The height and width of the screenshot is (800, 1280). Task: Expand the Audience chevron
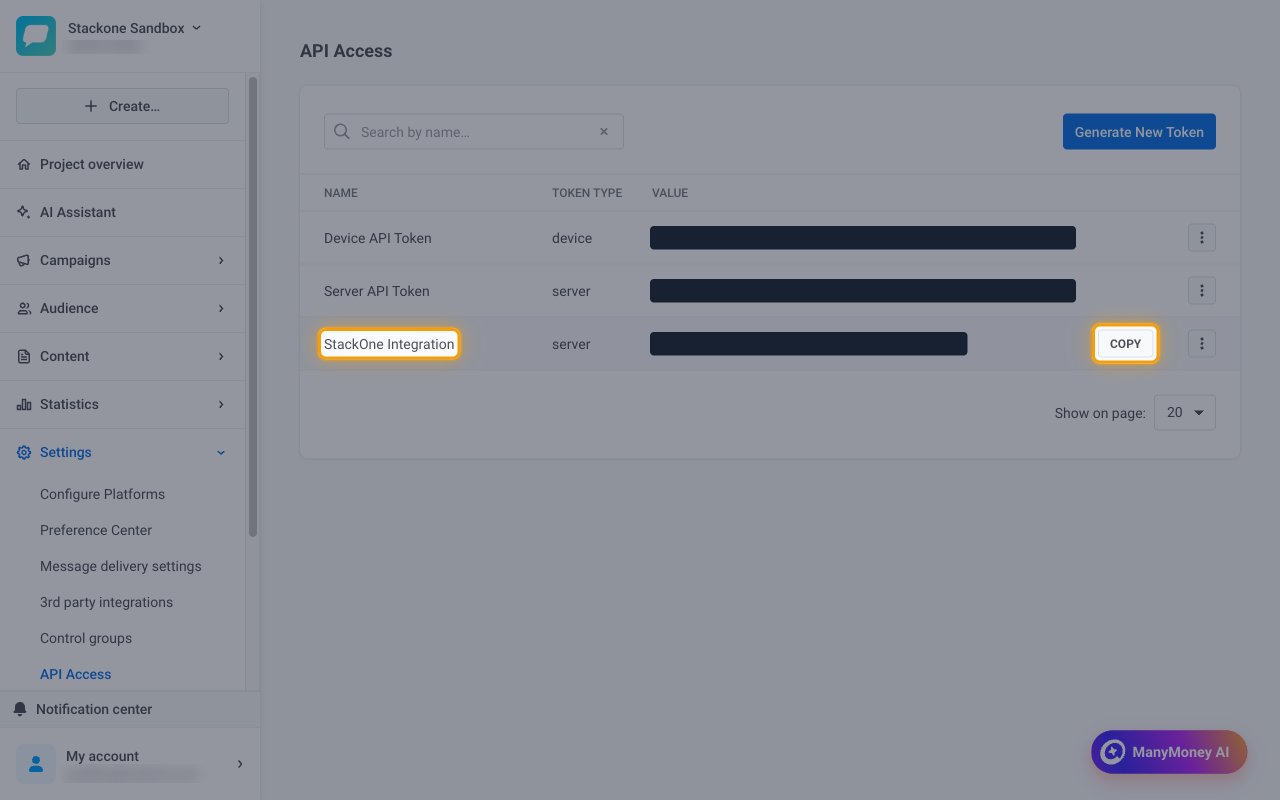221,308
